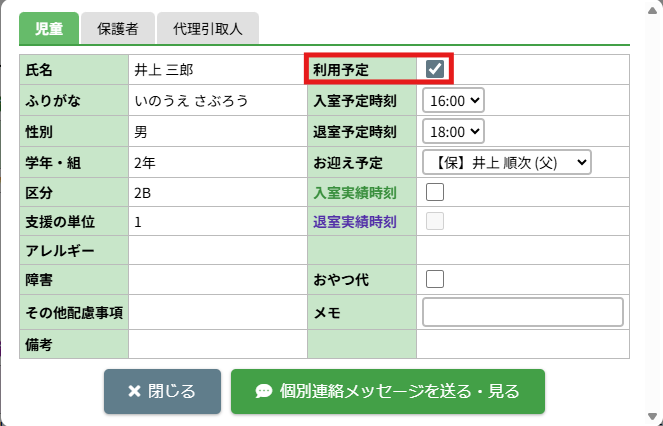Click the X icon on the 閉じる button
Viewport: 663px width, 426px height.
134,392
